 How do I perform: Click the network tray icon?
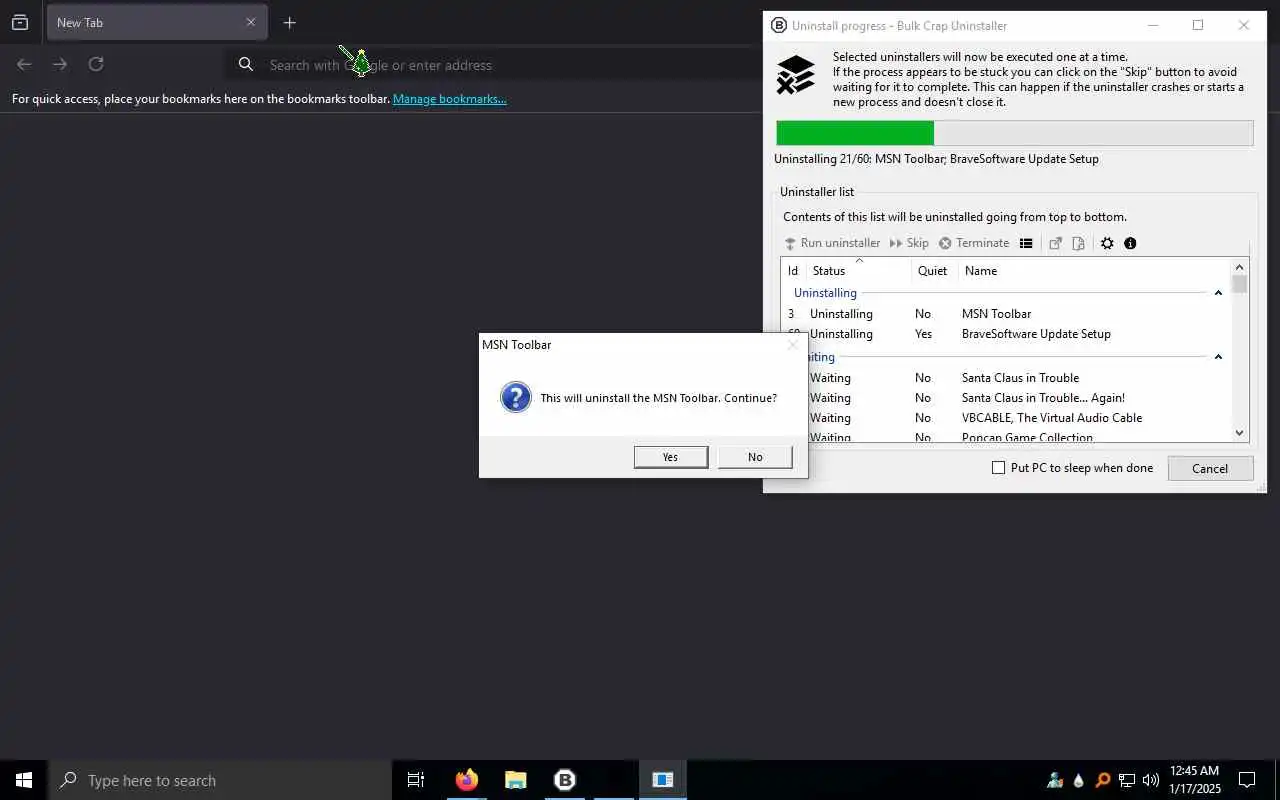[x=1127, y=780]
